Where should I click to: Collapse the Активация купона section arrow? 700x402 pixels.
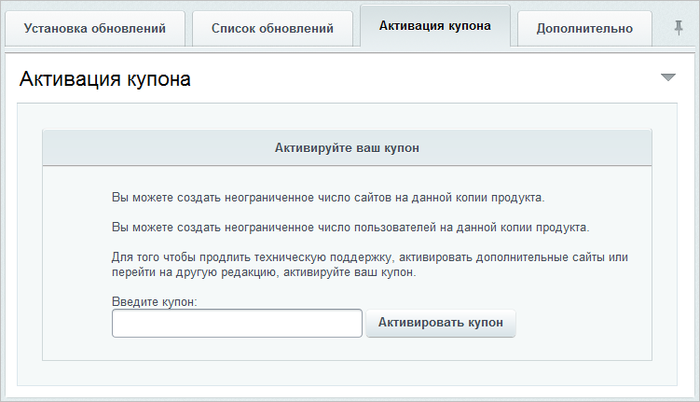668,77
